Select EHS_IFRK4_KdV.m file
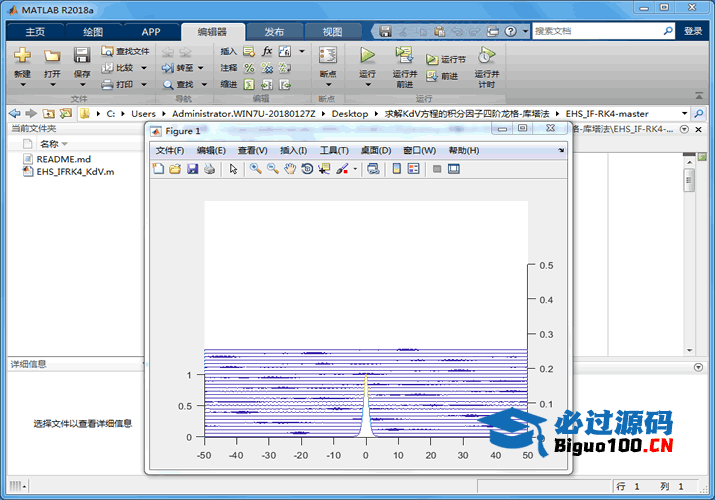This screenshot has height=500, width=715. [x=68, y=172]
